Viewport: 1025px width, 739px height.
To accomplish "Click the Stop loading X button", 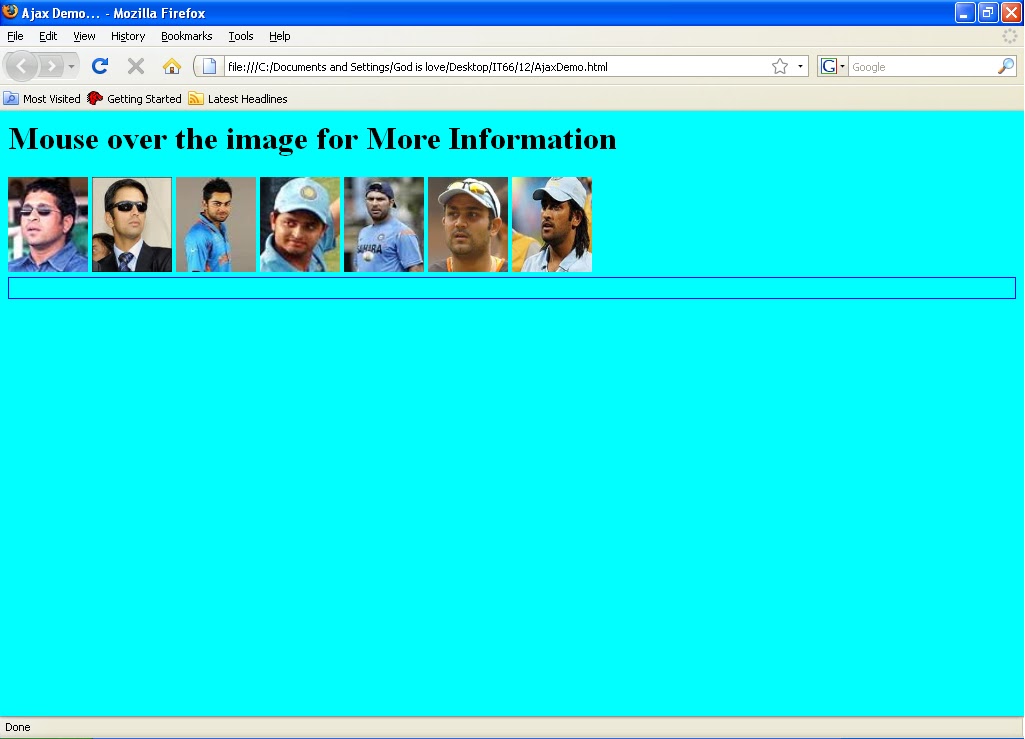I will (136, 66).
